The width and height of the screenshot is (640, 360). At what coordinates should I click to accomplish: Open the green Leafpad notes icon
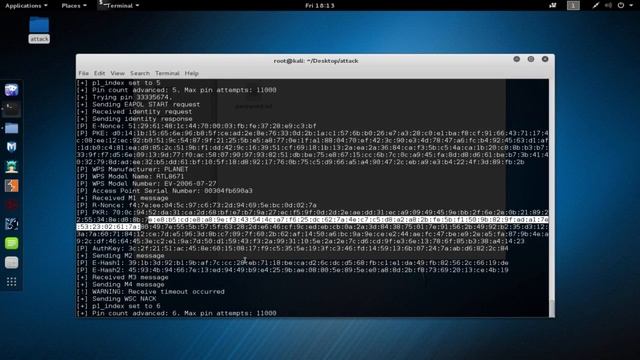11,243
